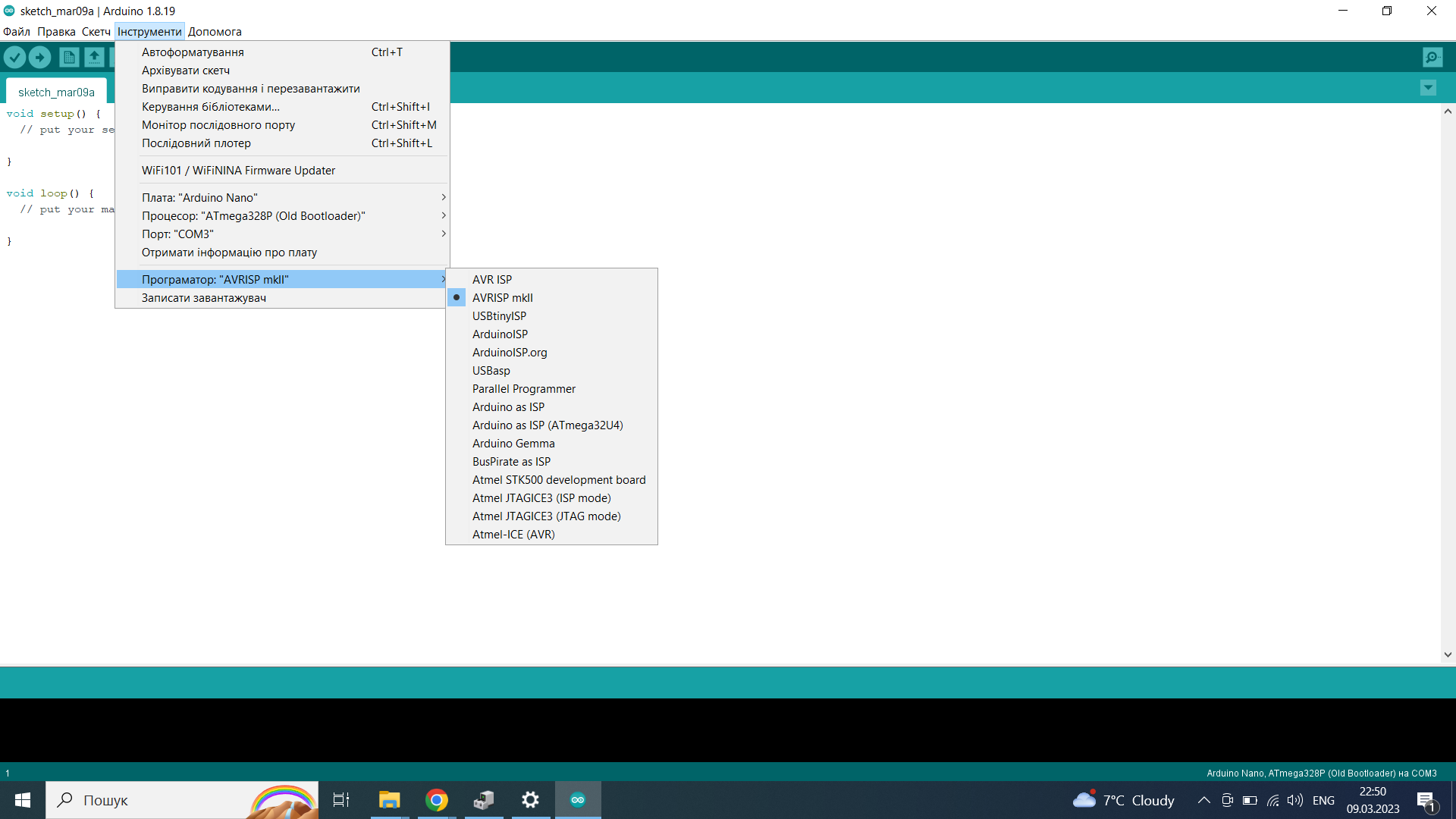This screenshot has height=819, width=1456.
Task: Click Монітор послідовного порту menu entry
Action: (218, 125)
